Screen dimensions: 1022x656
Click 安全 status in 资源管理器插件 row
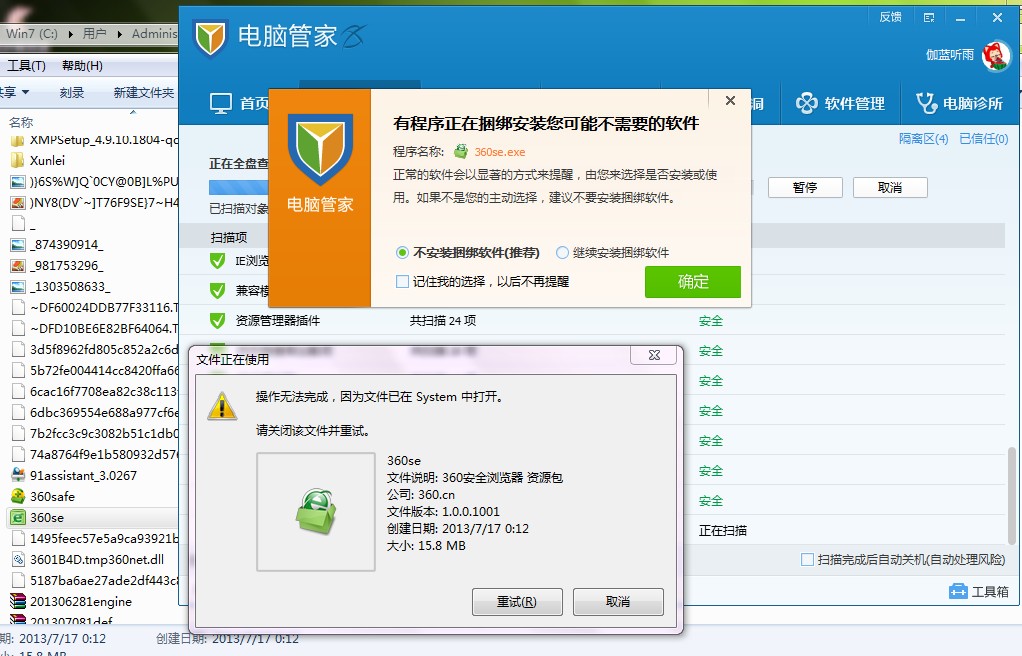710,321
